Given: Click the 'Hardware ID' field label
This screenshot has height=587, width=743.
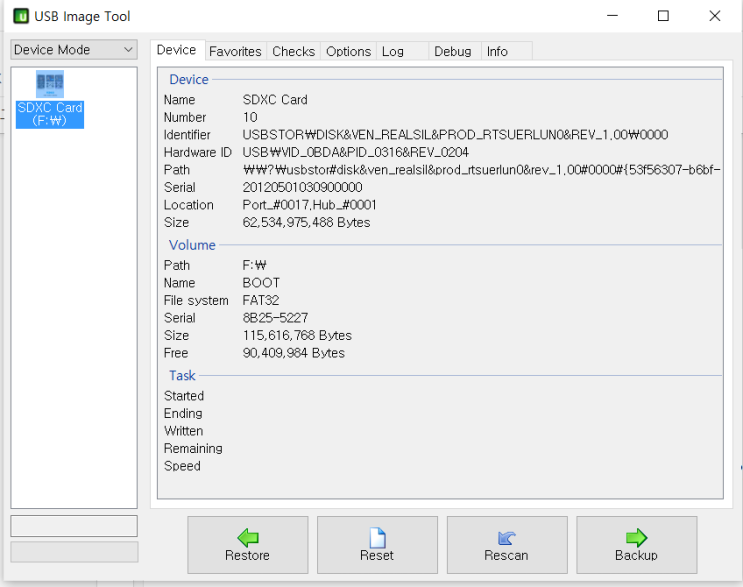Looking at the screenshot, I should tap(197, 152).
